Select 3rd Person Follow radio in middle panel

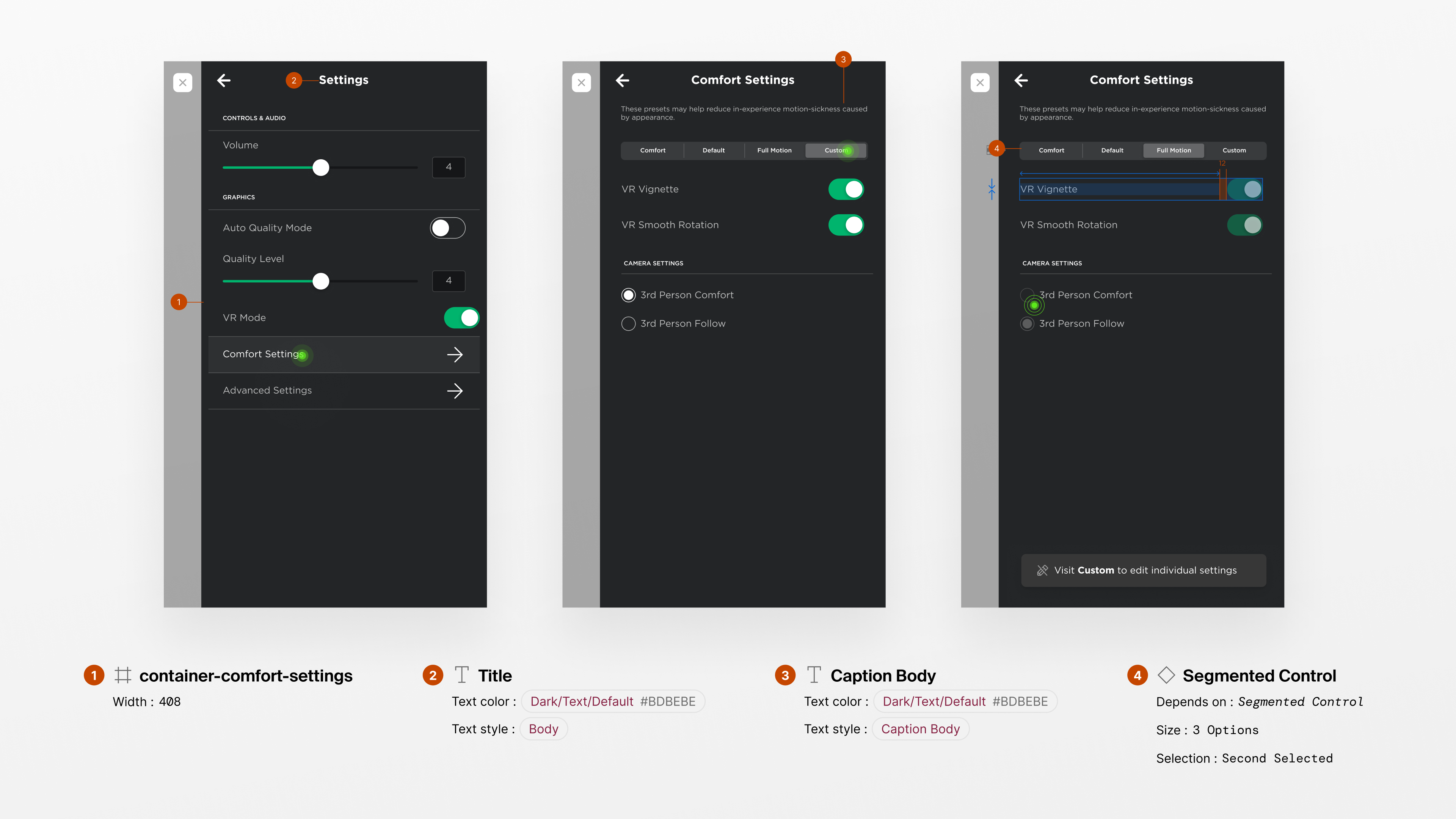[x=628, y=324]
